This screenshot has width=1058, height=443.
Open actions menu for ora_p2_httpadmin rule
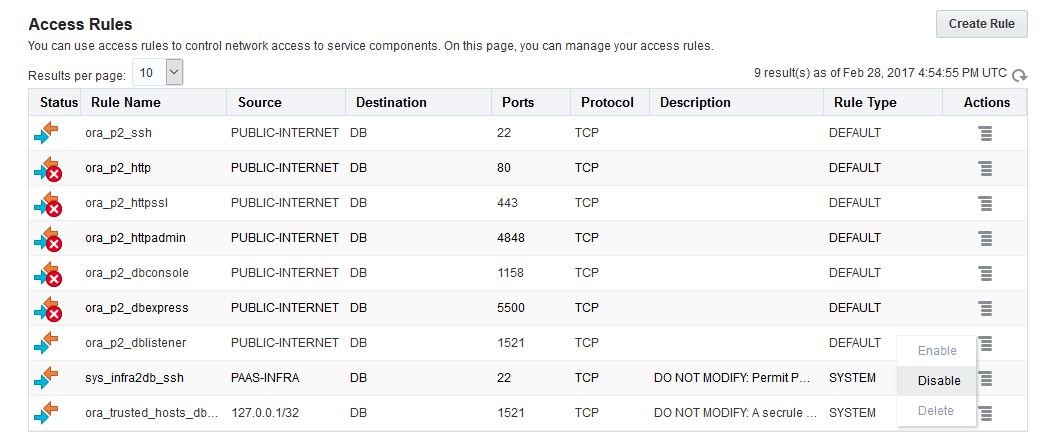(x=985, y=238)
